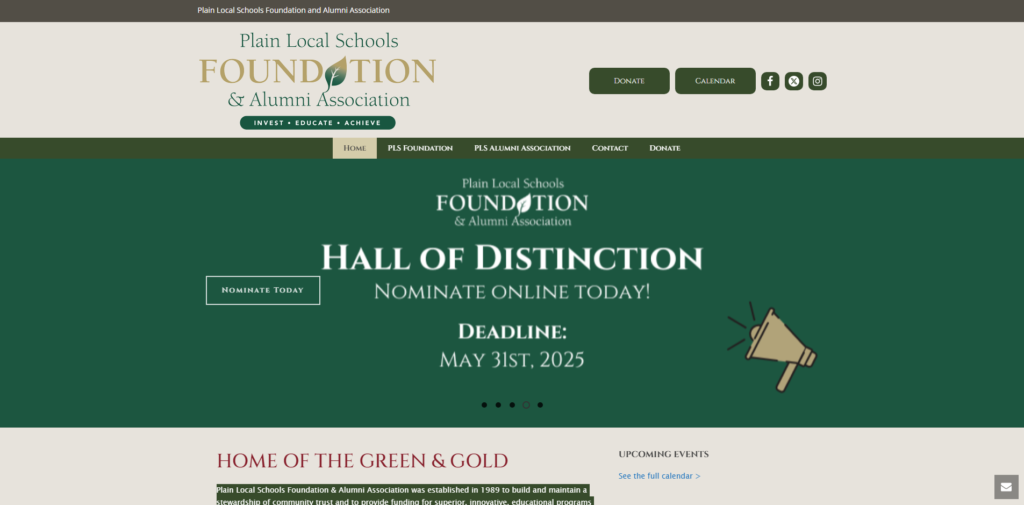The height and width of the screenshot is (505, 1024).
Task: Open the Facebook page icon
Action: click(770, 81)
